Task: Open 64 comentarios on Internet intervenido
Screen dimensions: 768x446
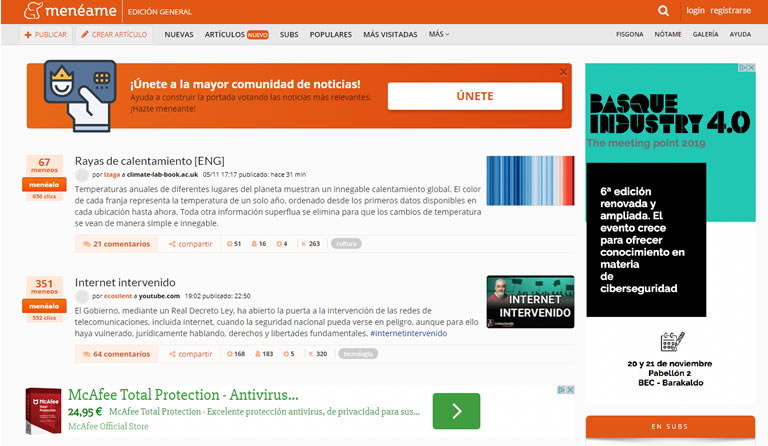Action: (x=115, y=354)
